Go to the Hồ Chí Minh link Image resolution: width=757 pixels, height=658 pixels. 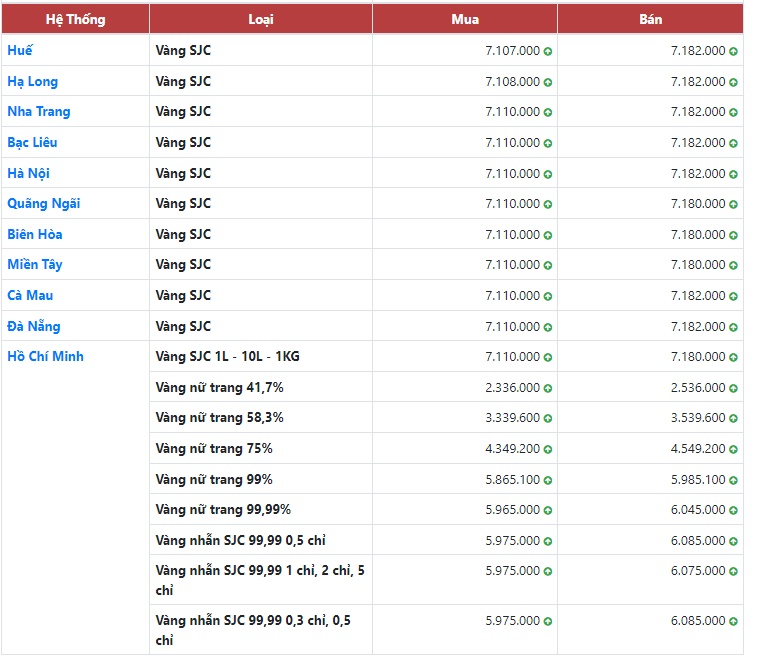45,356
